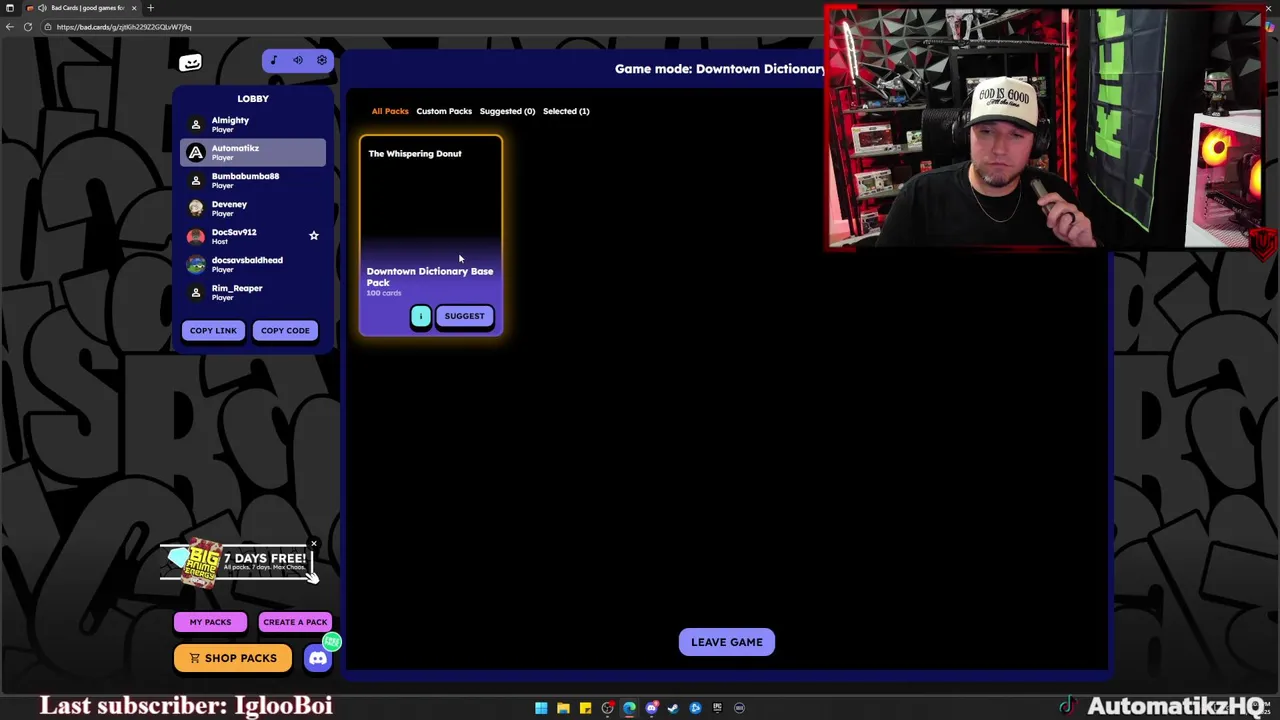Open Discord taskbar icon
This screenshot has width=1280, height=720.
click(x=651, y=708)
